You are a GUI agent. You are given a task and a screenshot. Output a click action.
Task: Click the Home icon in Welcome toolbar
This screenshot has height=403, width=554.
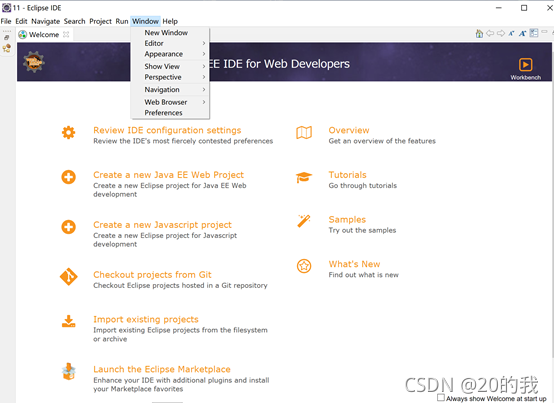click(x=479, y=34)
